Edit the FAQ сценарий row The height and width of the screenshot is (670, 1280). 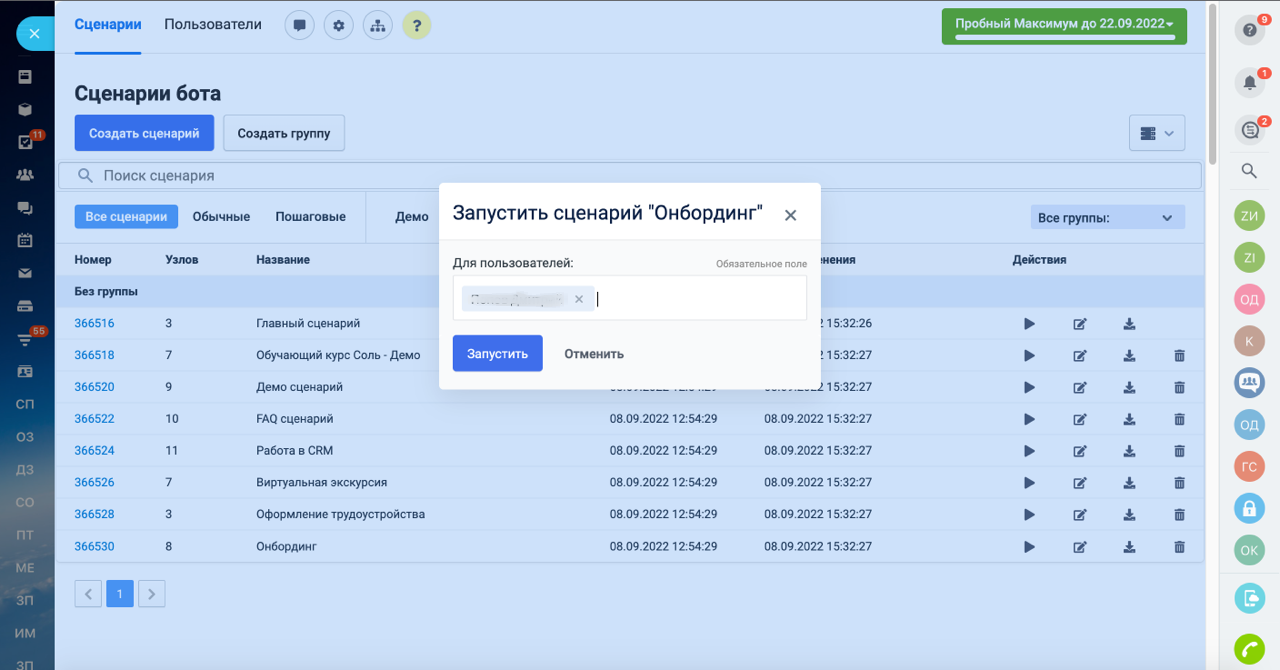[1080, 419]
